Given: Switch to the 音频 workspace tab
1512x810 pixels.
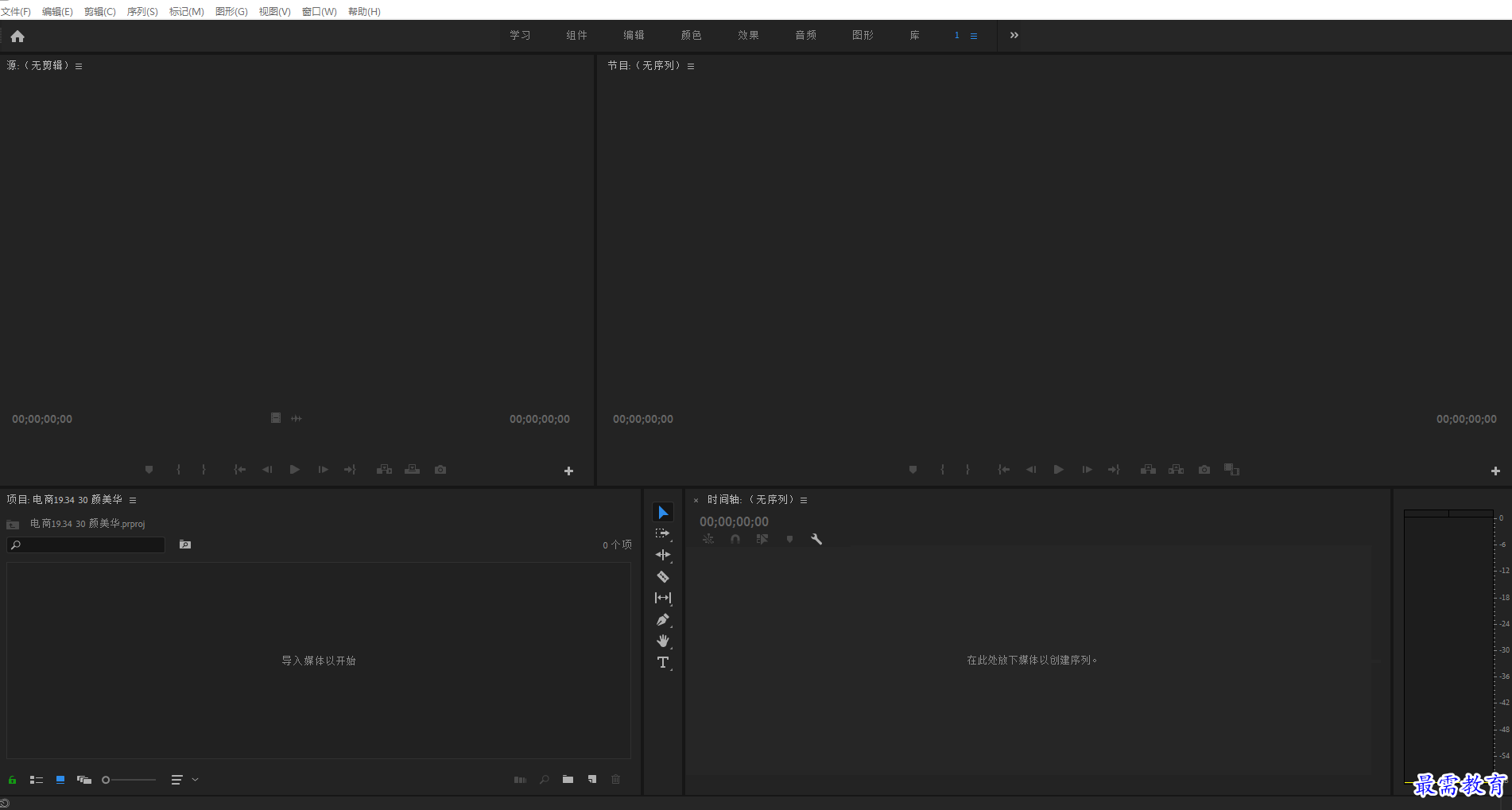Looking at the screenshot, I should tap(806, 36).
